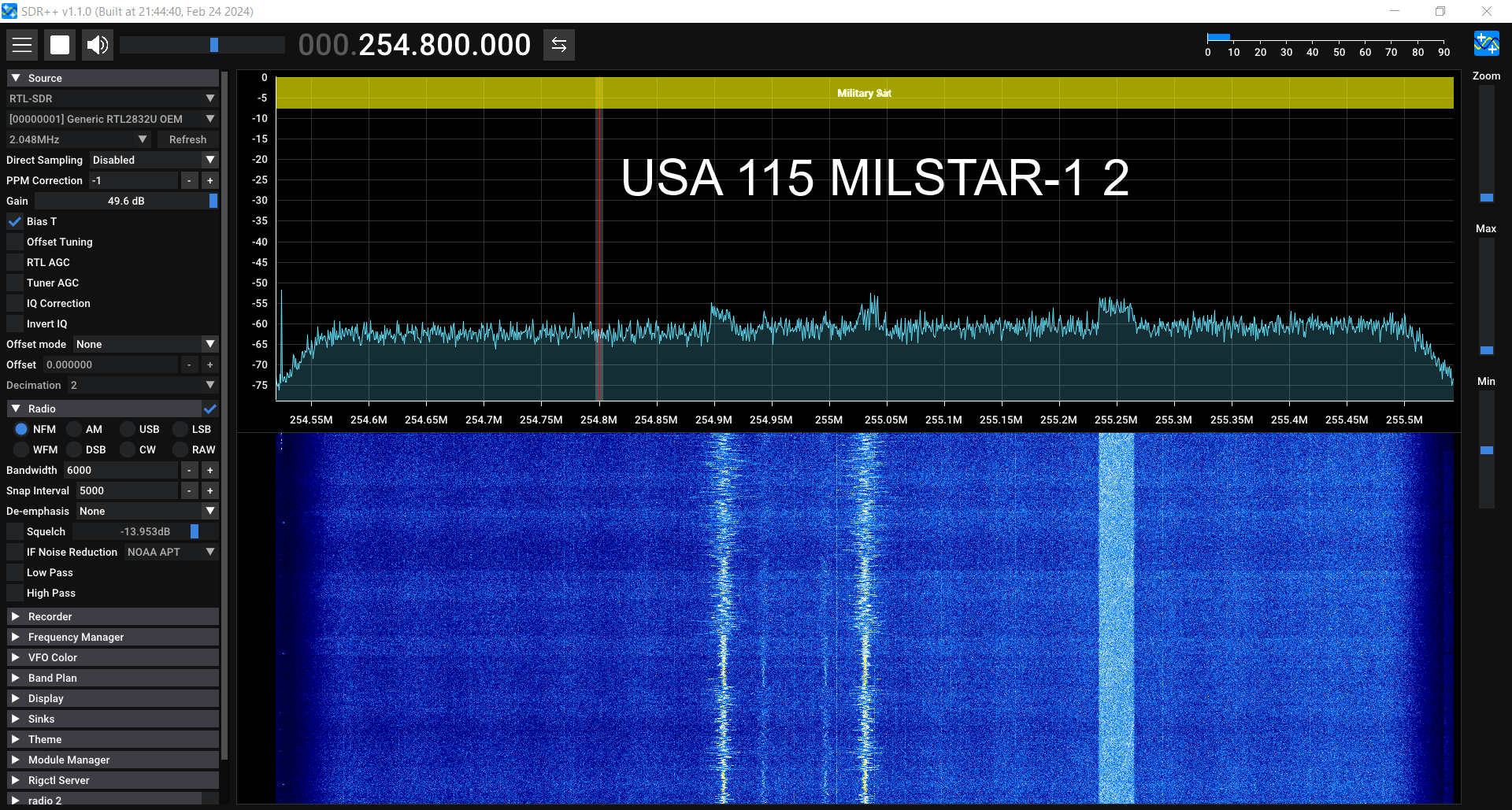The width and height of the screenshot is (1512, 810).
Task: Toggle the hamburger menu button
Action: tap(22, 45)
